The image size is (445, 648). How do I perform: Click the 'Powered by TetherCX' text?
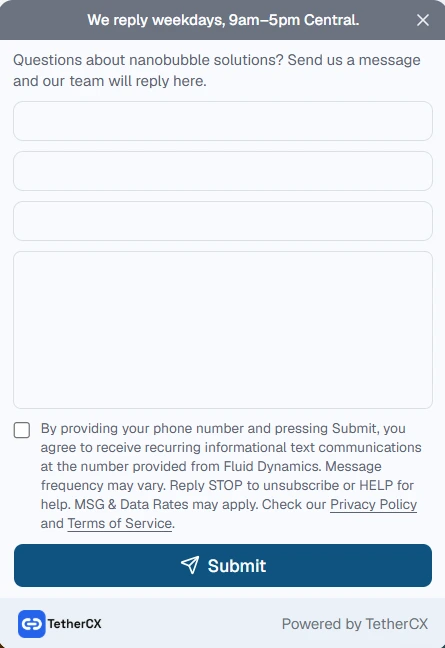(355, 624)
